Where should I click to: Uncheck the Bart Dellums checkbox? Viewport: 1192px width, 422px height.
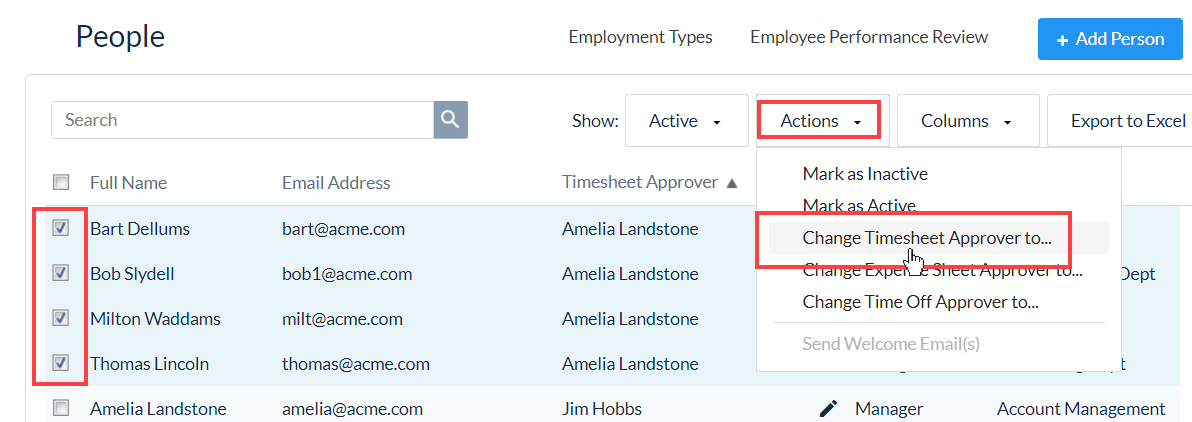pos(61,228)
